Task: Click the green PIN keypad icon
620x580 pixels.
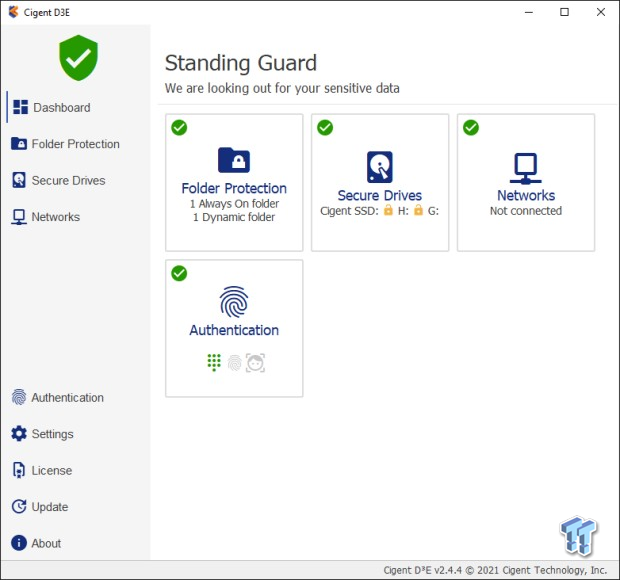Action: pos(214,363)
